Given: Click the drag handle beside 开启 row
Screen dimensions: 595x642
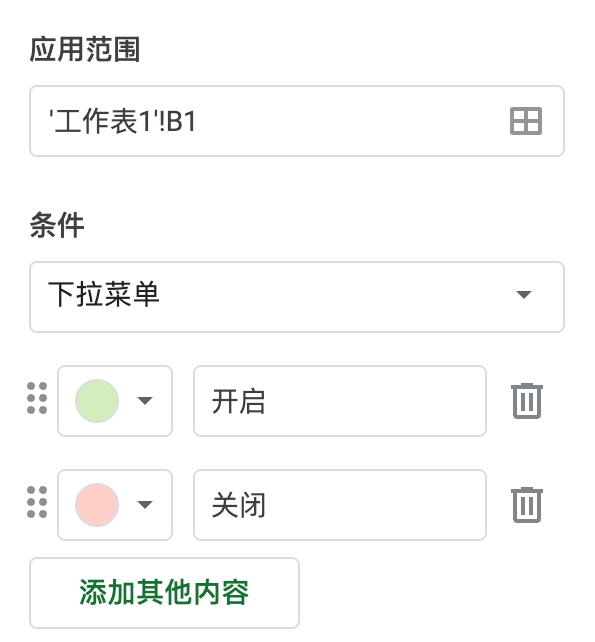Looking at the screenshot, I should coord(37,398).
